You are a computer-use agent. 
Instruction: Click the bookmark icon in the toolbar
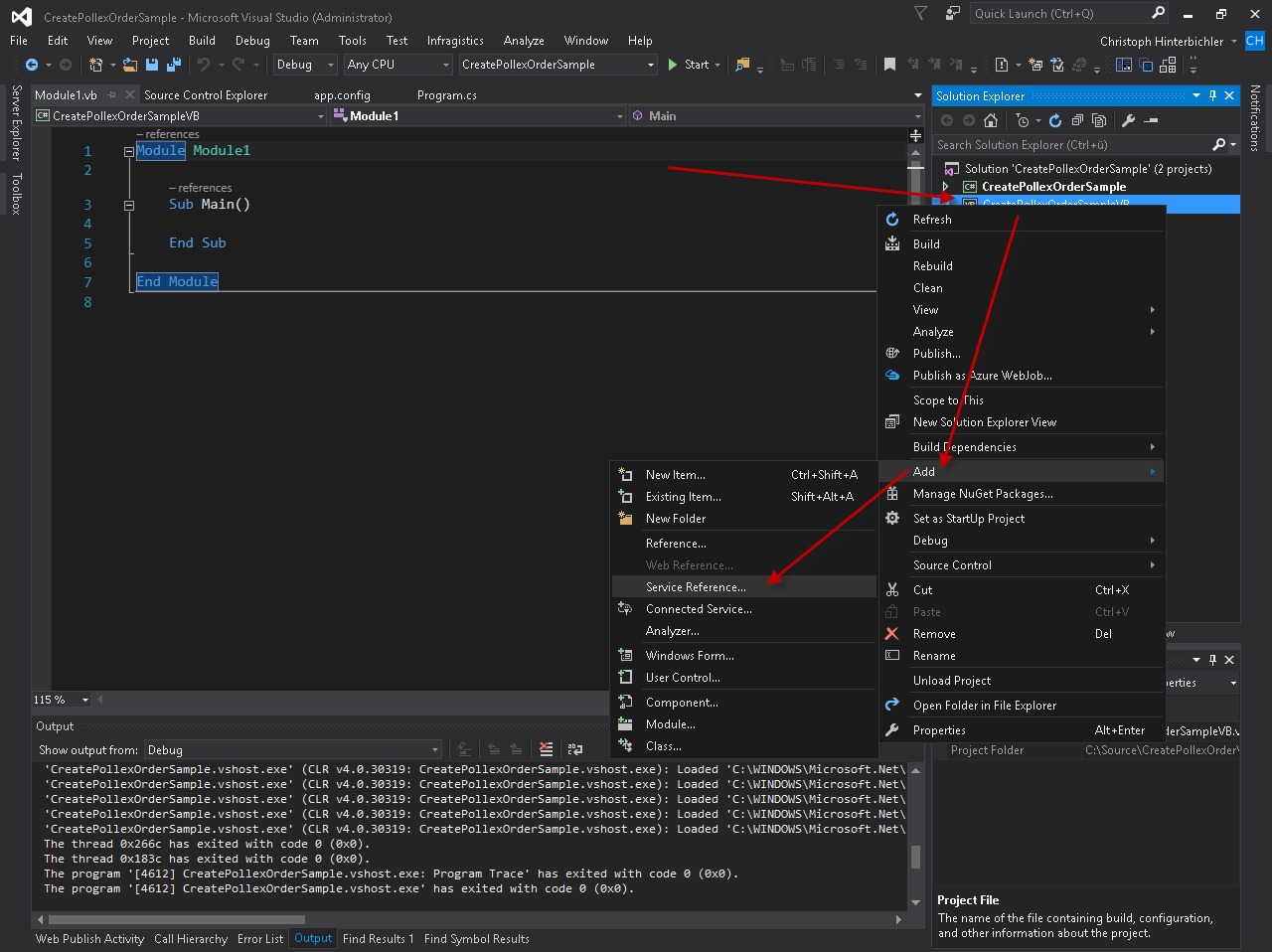coord(889,65)
